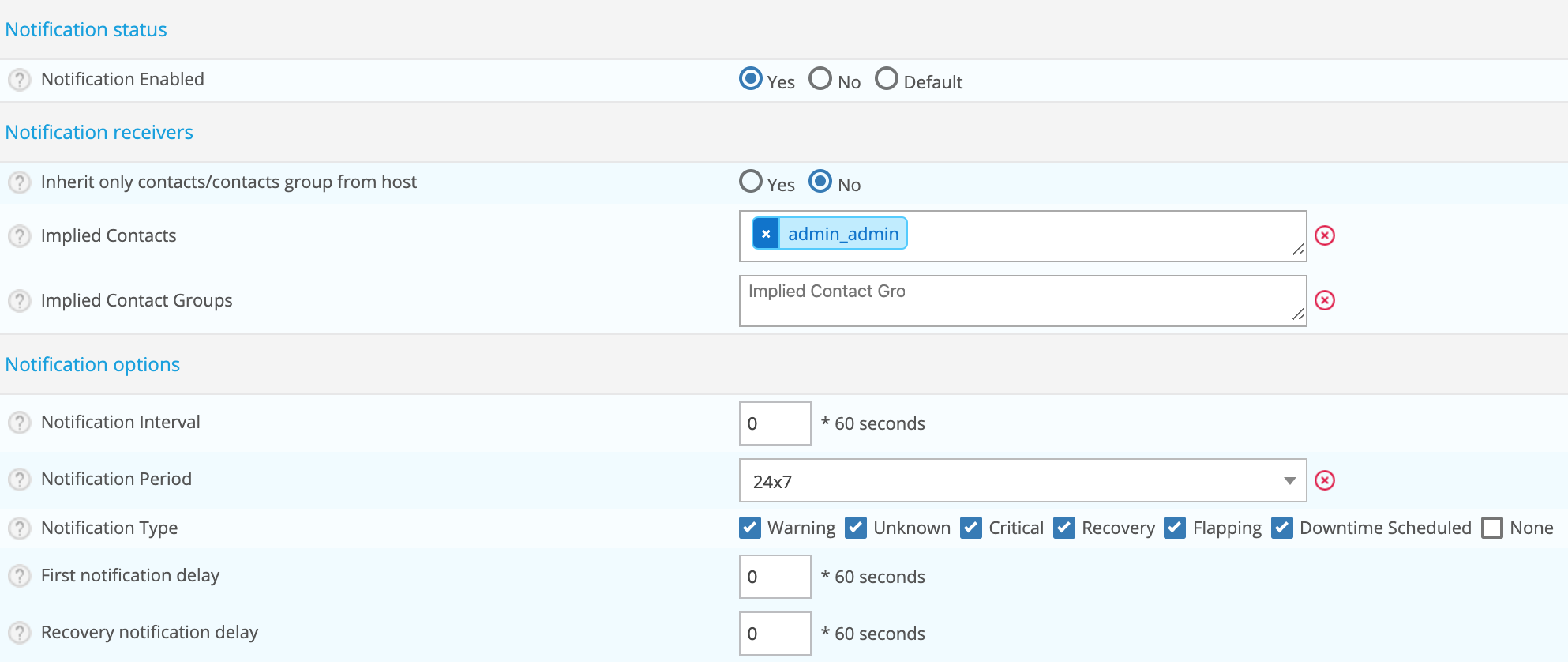Open the Notification Period 24x7 dropdown
This screenshot has height=662, width=1568.
1022,480
